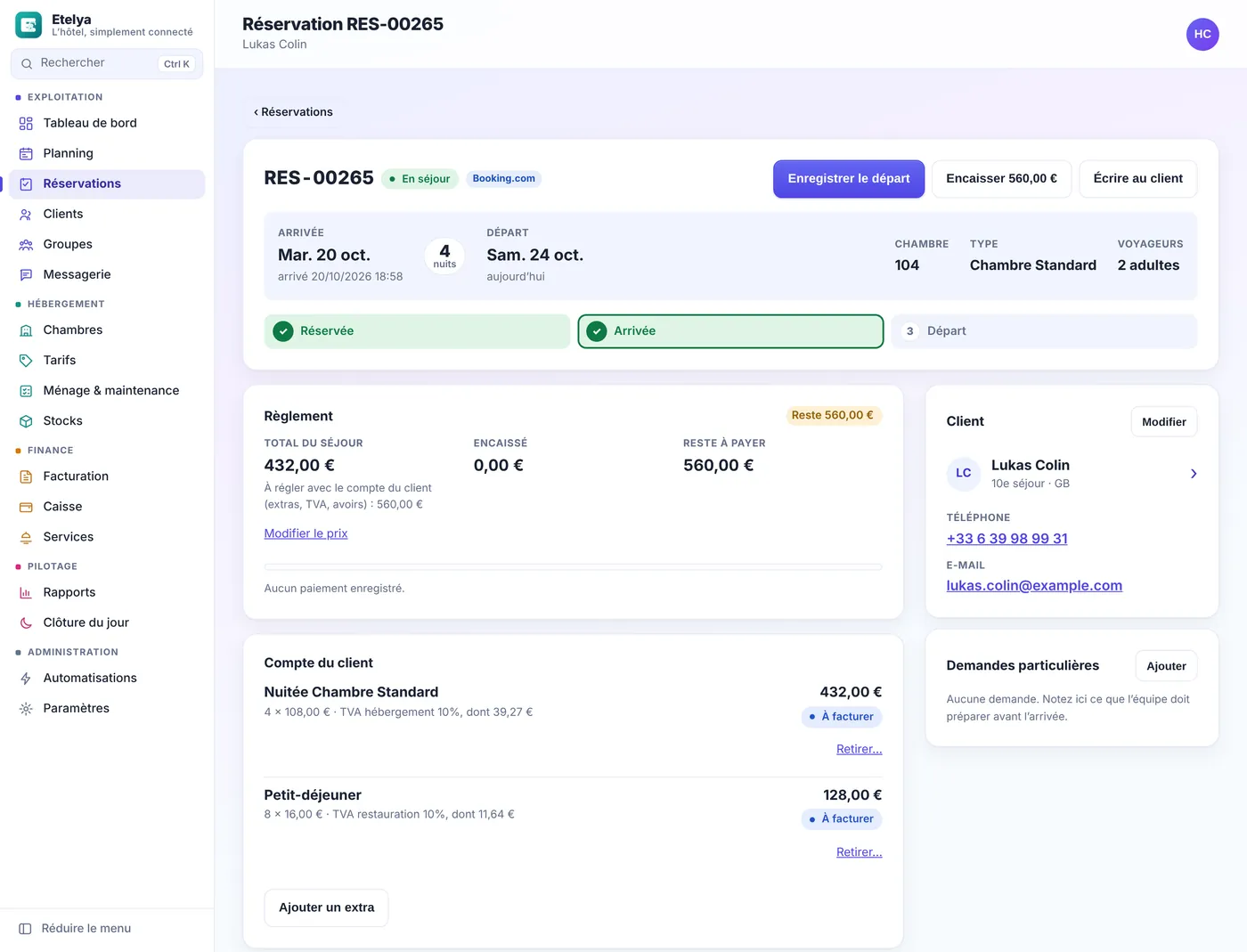Open Tableau de bord grid icon
This screenshot has width=1247, height=952.
coord(26,124)
